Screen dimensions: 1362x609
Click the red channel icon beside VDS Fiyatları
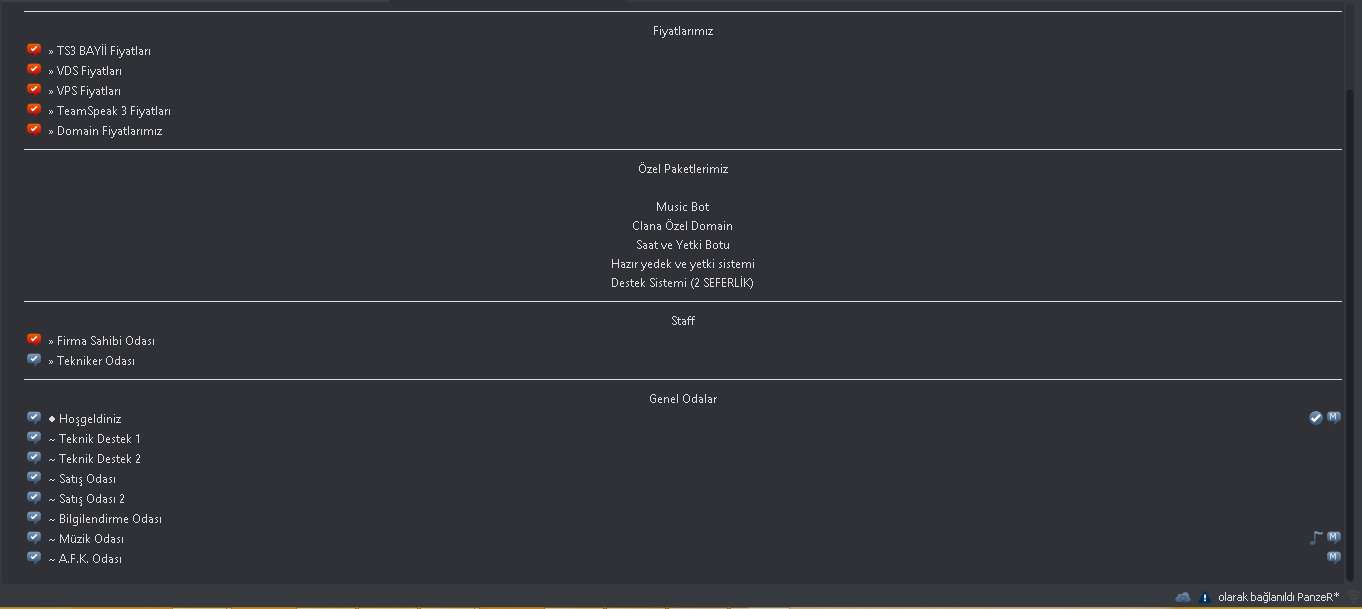click(x=34, y=70)
